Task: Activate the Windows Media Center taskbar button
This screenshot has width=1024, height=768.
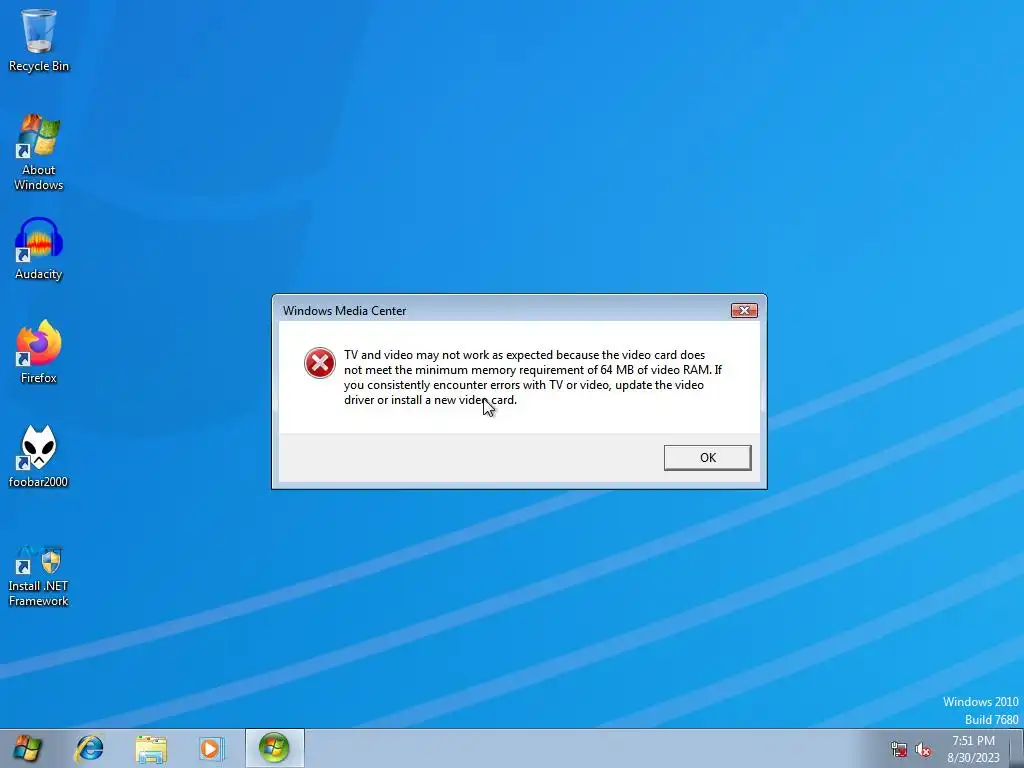Action: point(274,748)
